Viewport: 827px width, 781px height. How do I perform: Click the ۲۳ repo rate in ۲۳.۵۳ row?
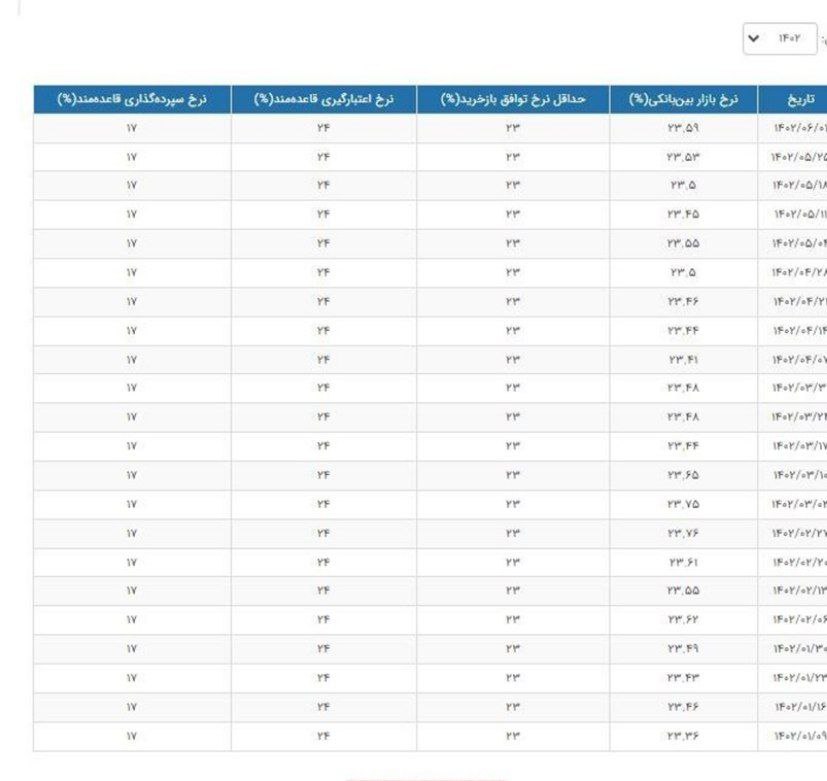[513, 157]
